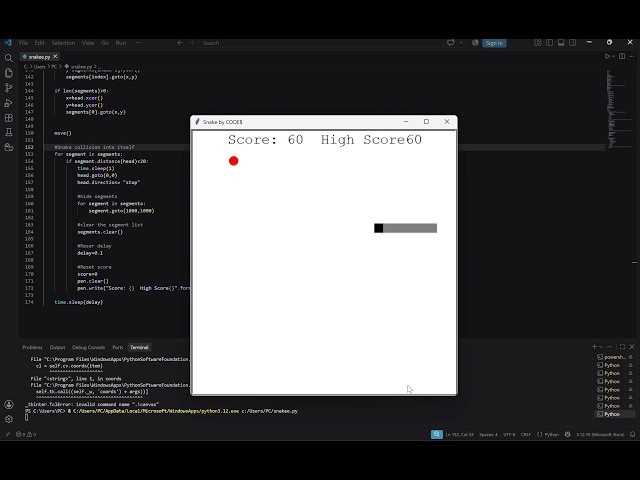Open notifications bell in status bar

632,434
